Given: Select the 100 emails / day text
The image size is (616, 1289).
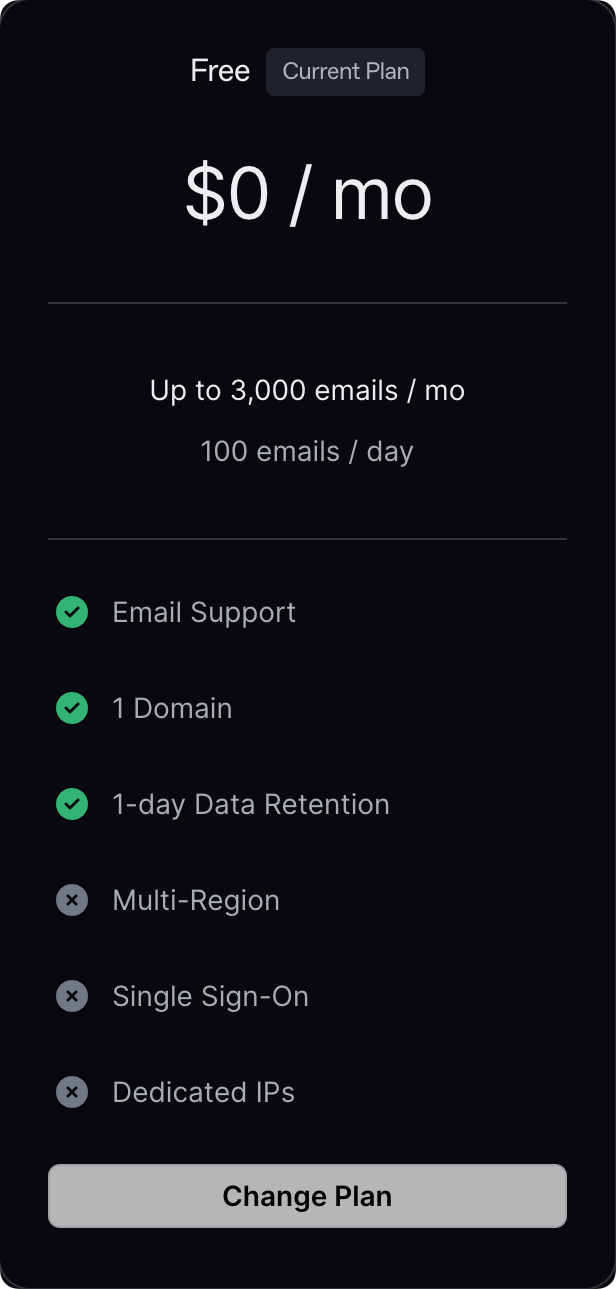Looking at the screenshot, I should (x=307, y=451).
